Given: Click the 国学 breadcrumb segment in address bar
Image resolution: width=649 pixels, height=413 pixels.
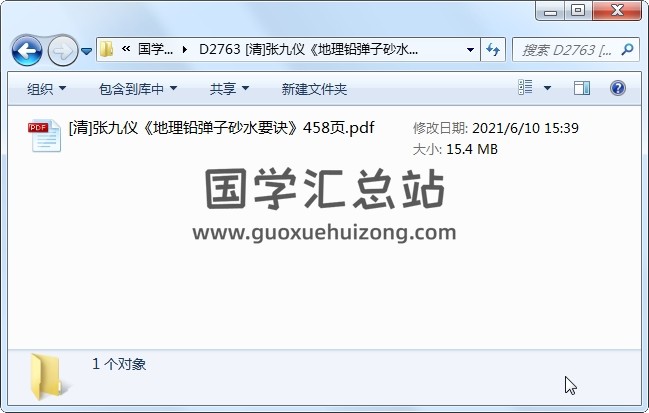Looking at the screenshot, I should [155, 50].
